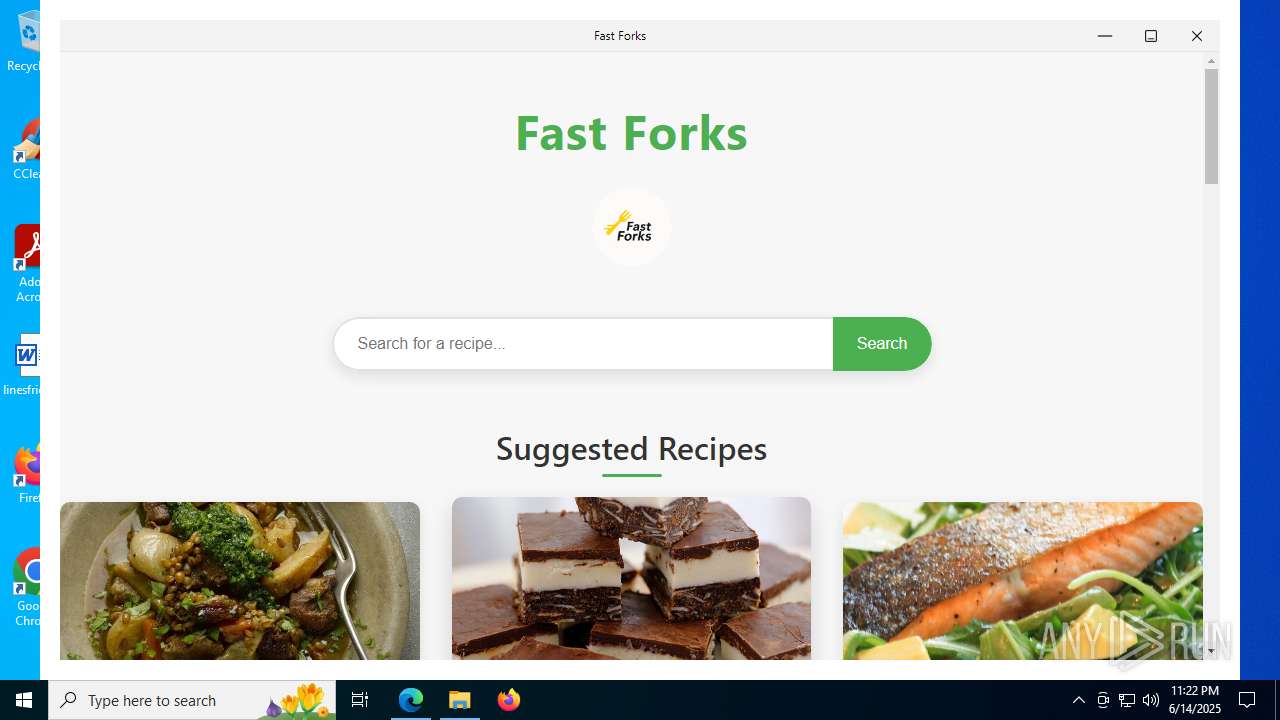1280x720 pixels.
Task: Click the green Search button
Action: coord(882,344)
